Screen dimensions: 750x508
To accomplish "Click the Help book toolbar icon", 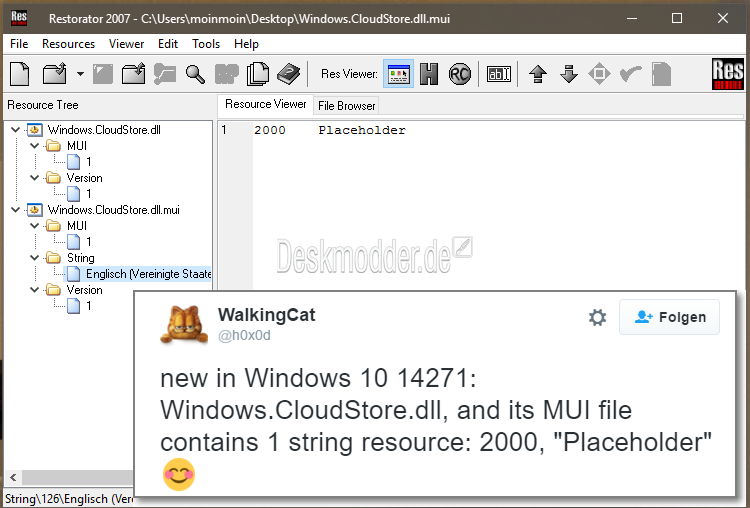I will [x=288, y=74].
